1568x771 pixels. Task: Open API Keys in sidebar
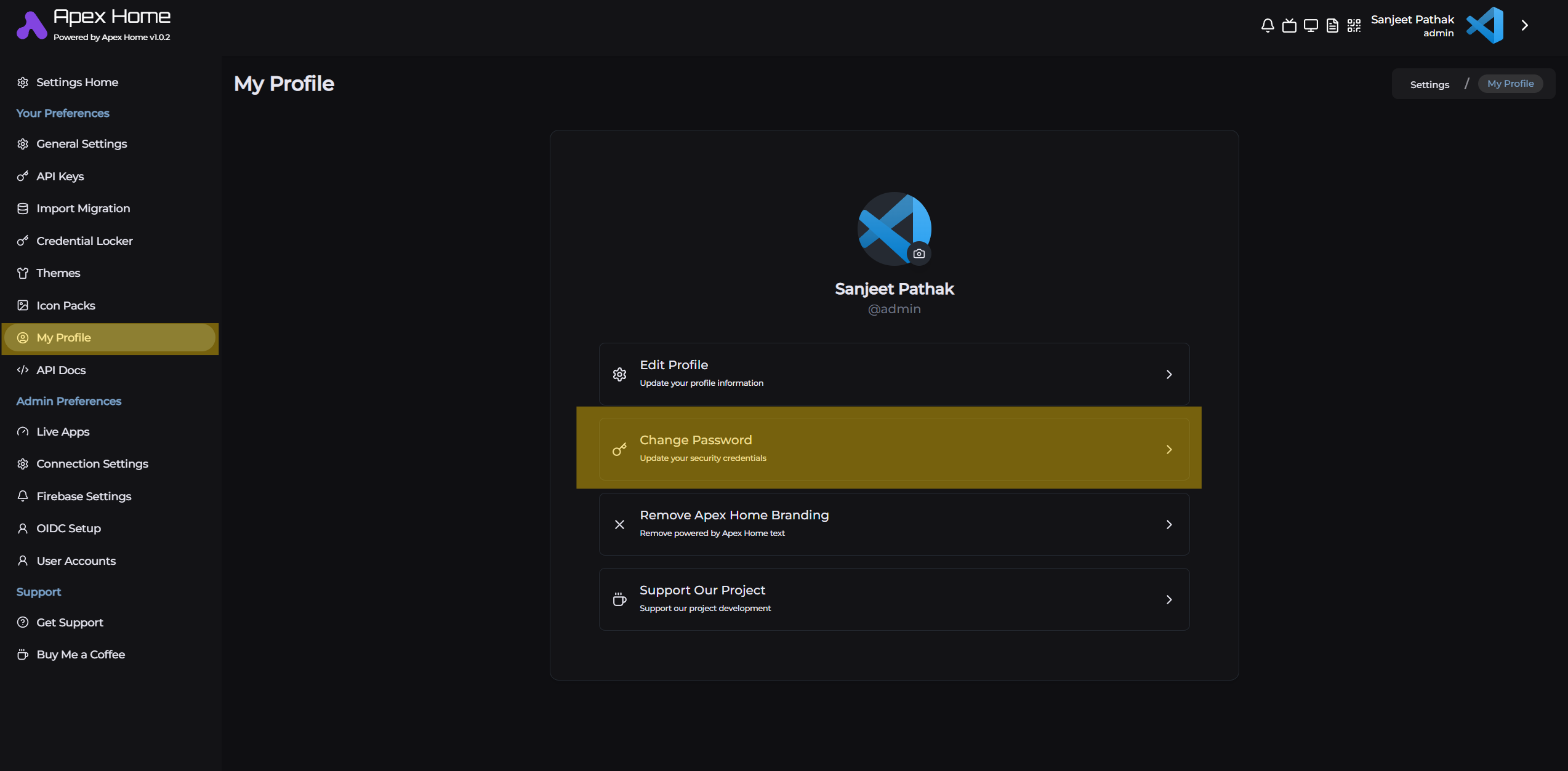(x=60, y=177)
